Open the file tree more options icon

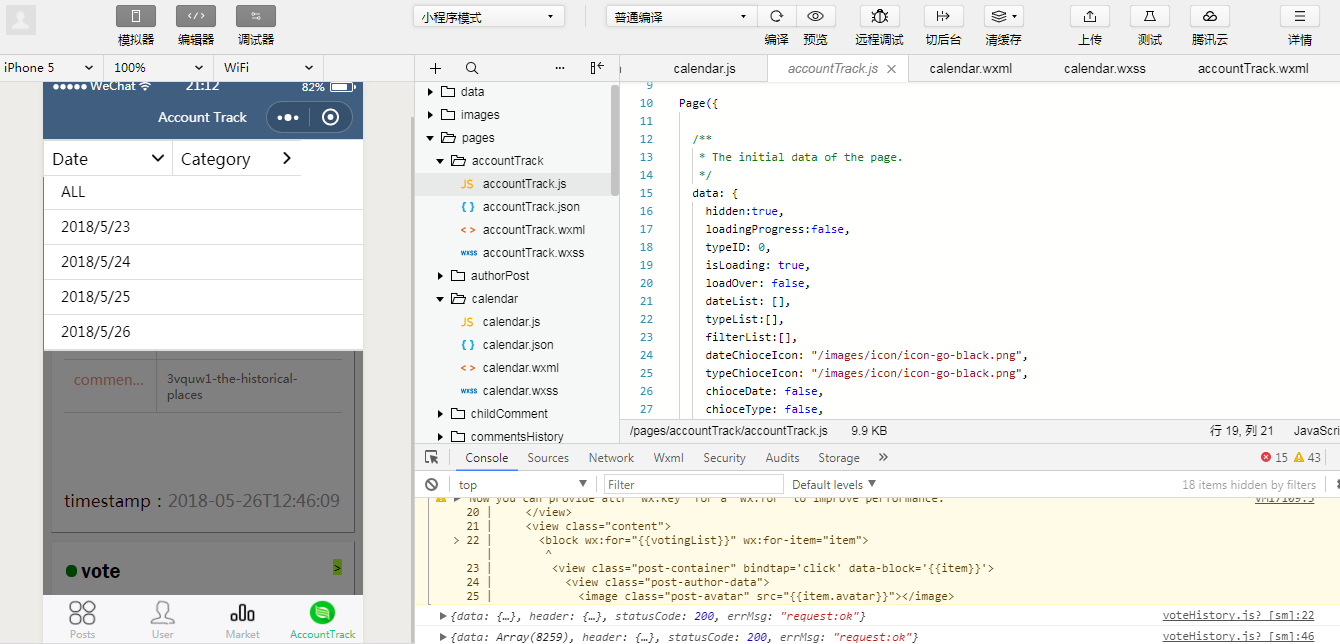559,68
